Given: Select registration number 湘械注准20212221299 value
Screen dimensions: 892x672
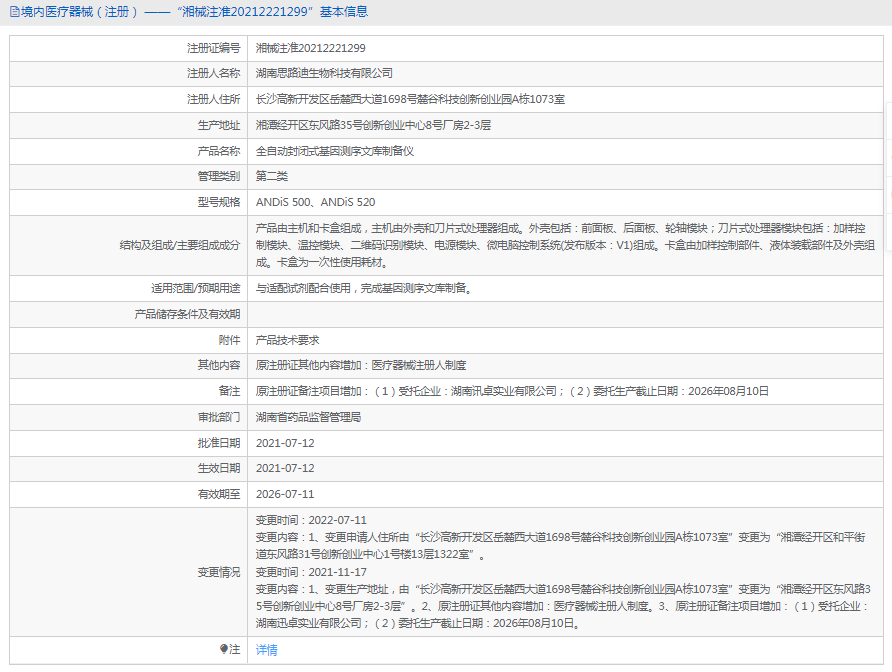Looking at the screenshot, I should coord(311,48).
